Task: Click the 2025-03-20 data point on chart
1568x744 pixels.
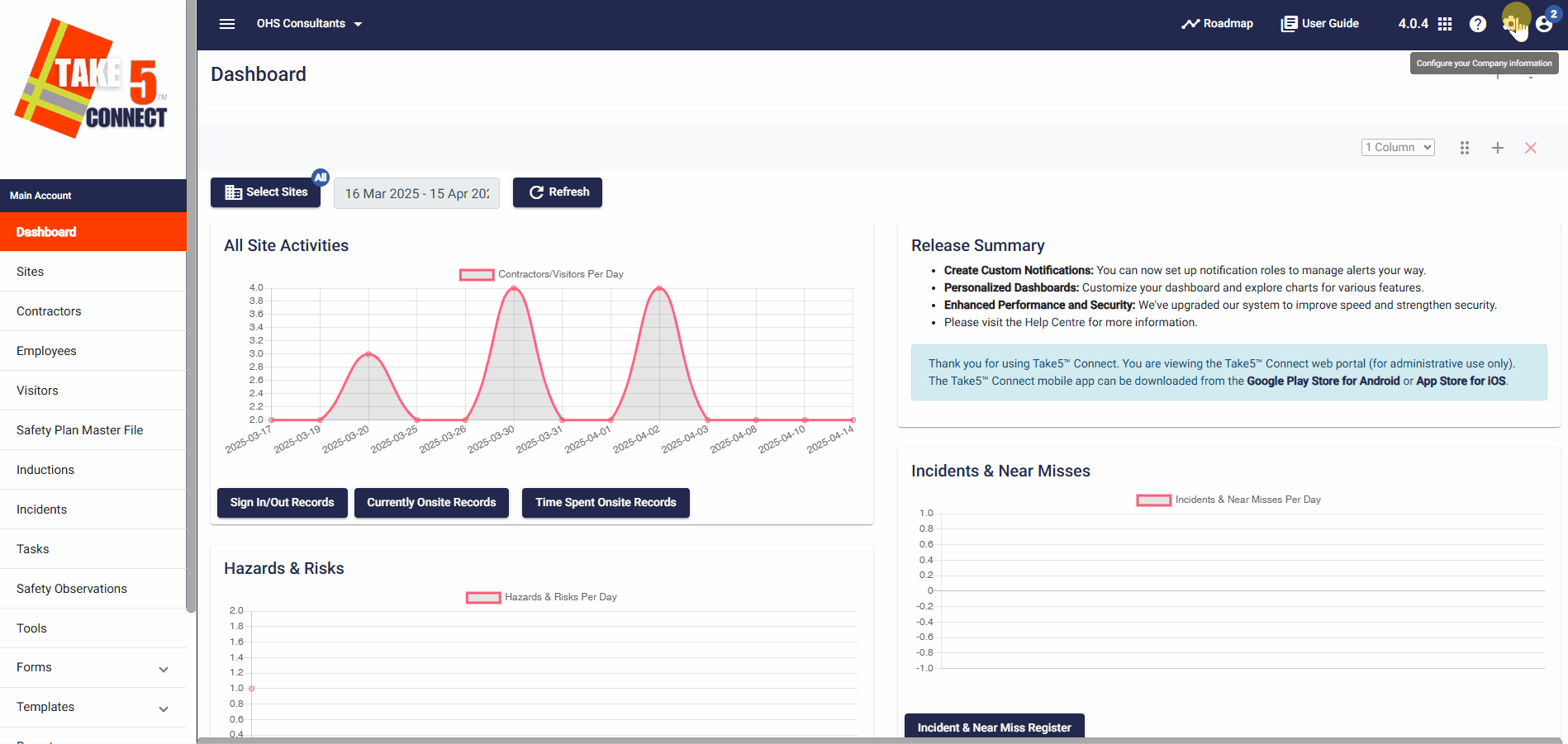Action: coord(368,354)
